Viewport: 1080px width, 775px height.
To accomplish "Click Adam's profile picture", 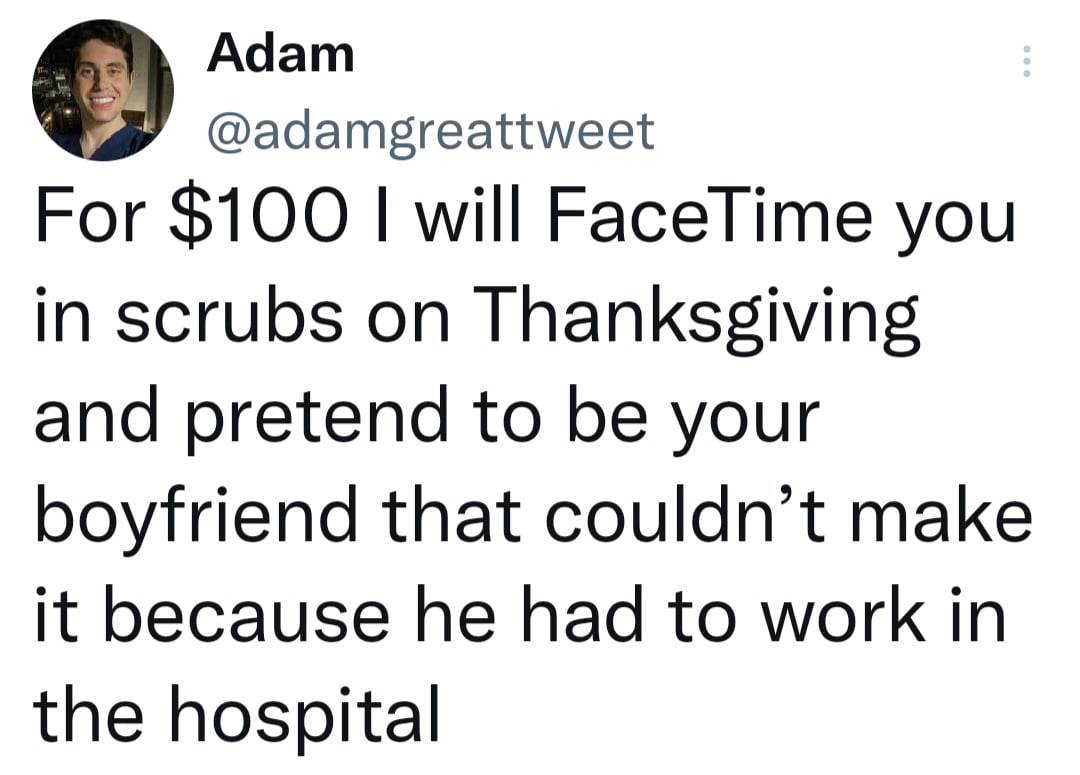I will [x=103, y=90].
